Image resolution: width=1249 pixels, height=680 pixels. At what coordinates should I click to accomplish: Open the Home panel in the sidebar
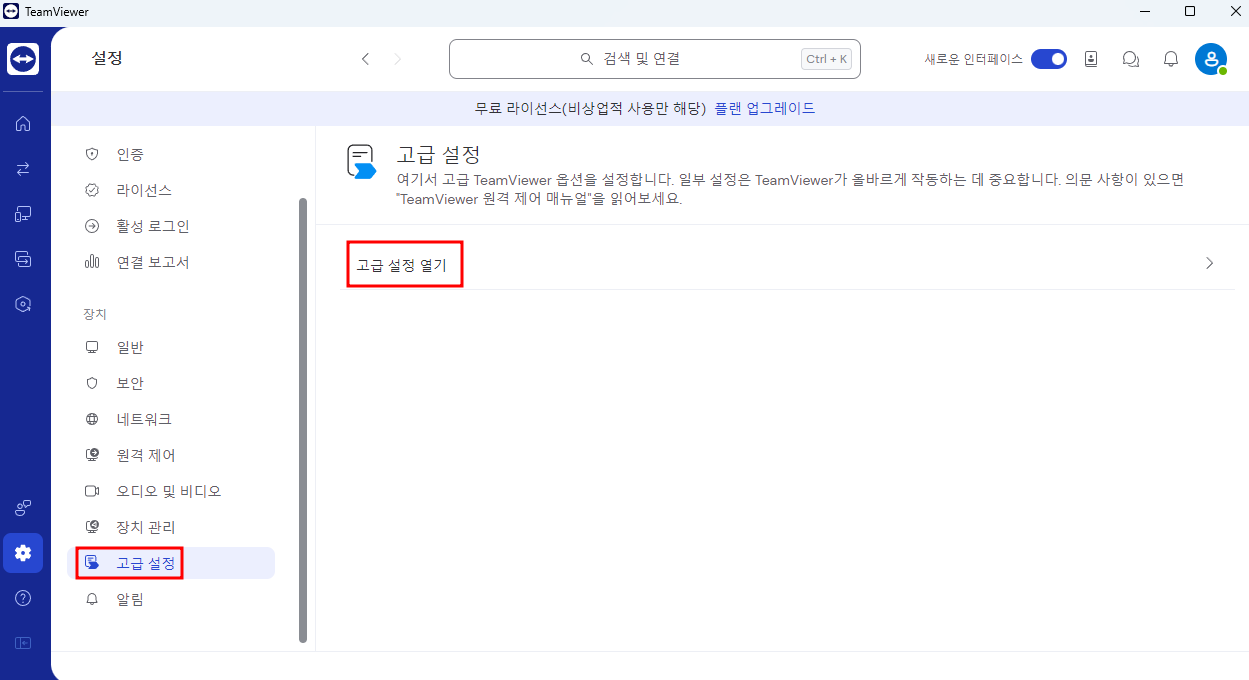pyautogui.click(x=23, y=123)
